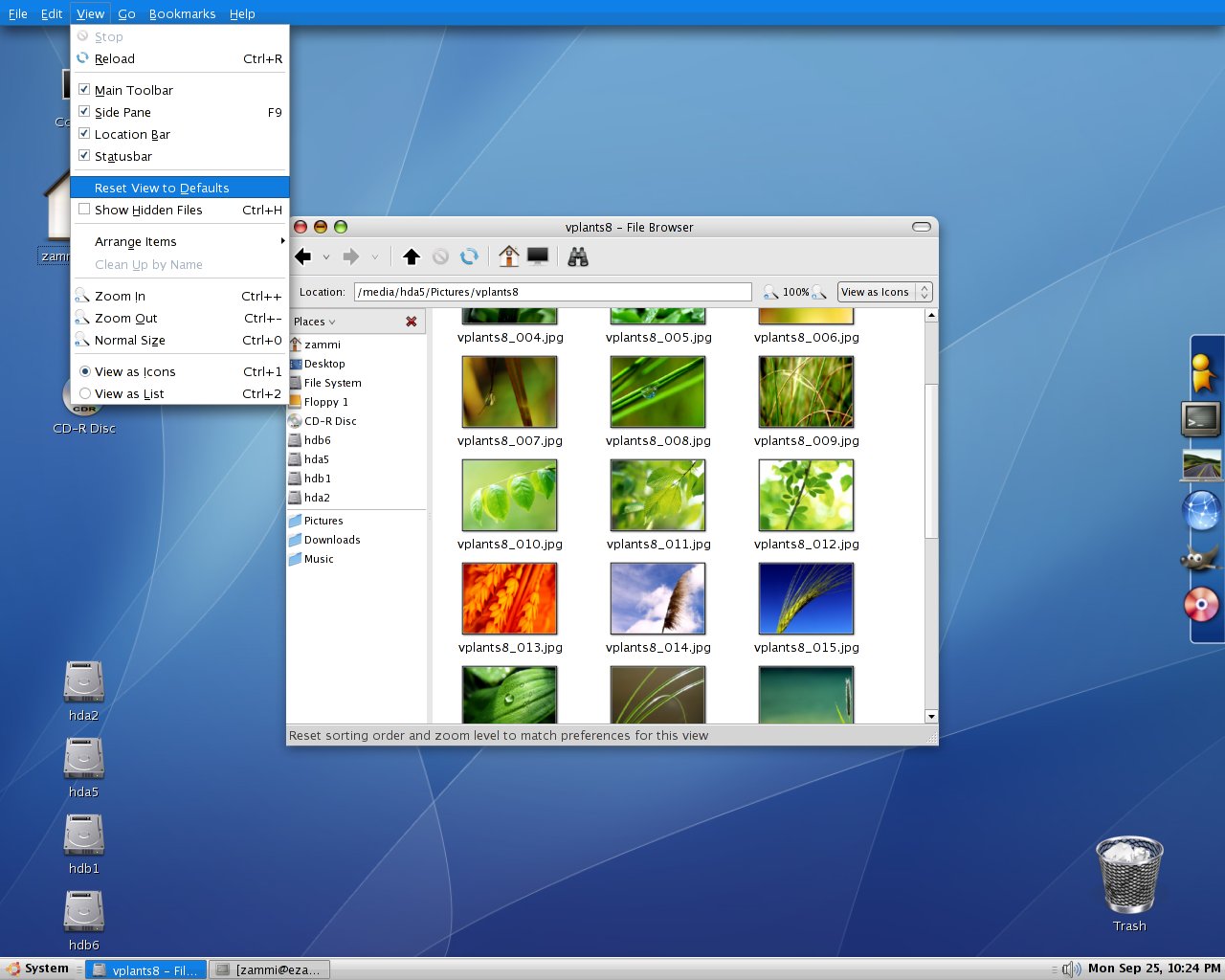Select vplants8_010.jpg thumbnail
The height and width of the screenshot is (980, 1225).
[509, 496]
